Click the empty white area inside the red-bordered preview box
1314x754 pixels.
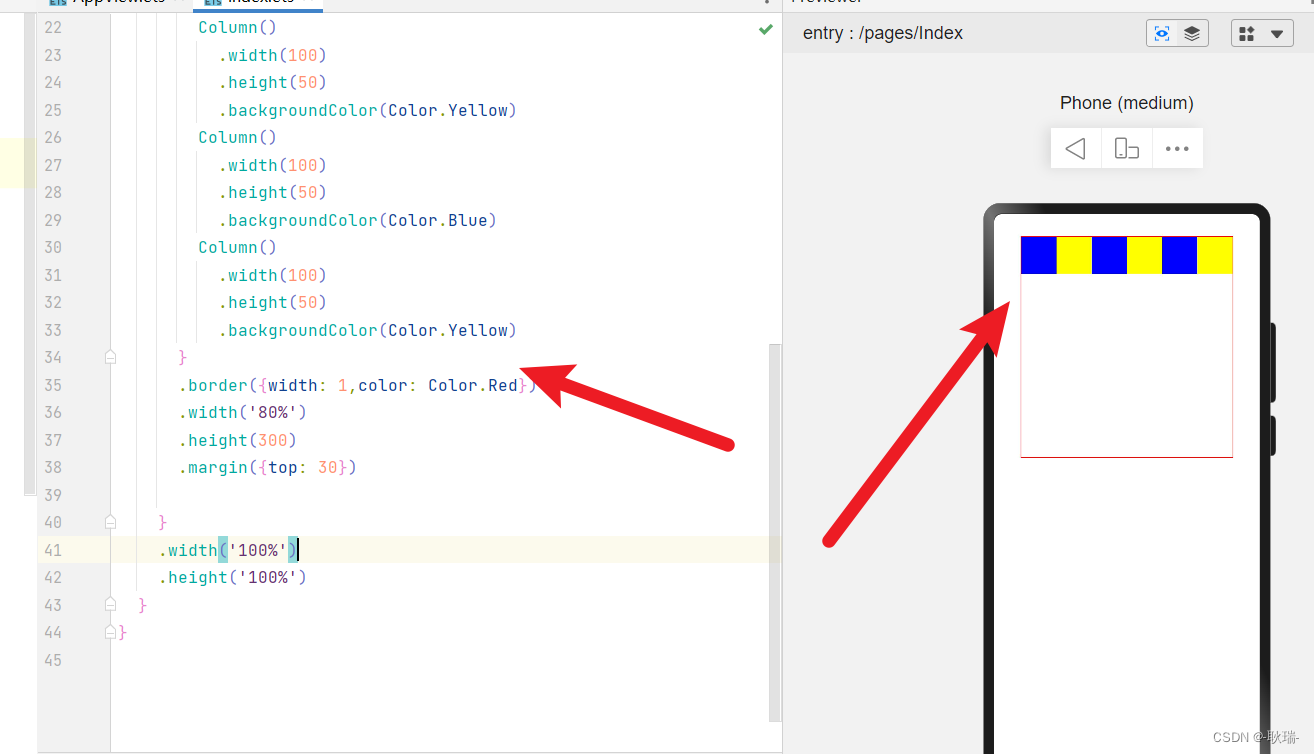click(1127, 365)
